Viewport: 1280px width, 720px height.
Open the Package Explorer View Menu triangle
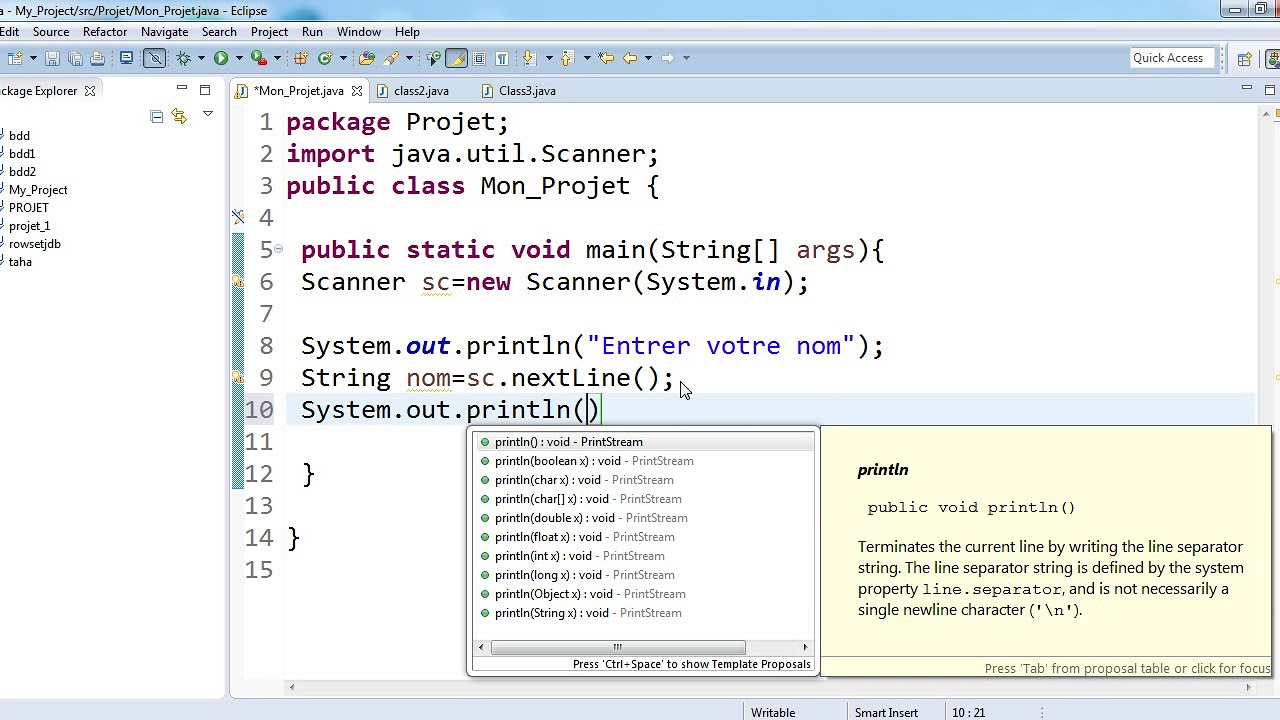pos(207,115)
